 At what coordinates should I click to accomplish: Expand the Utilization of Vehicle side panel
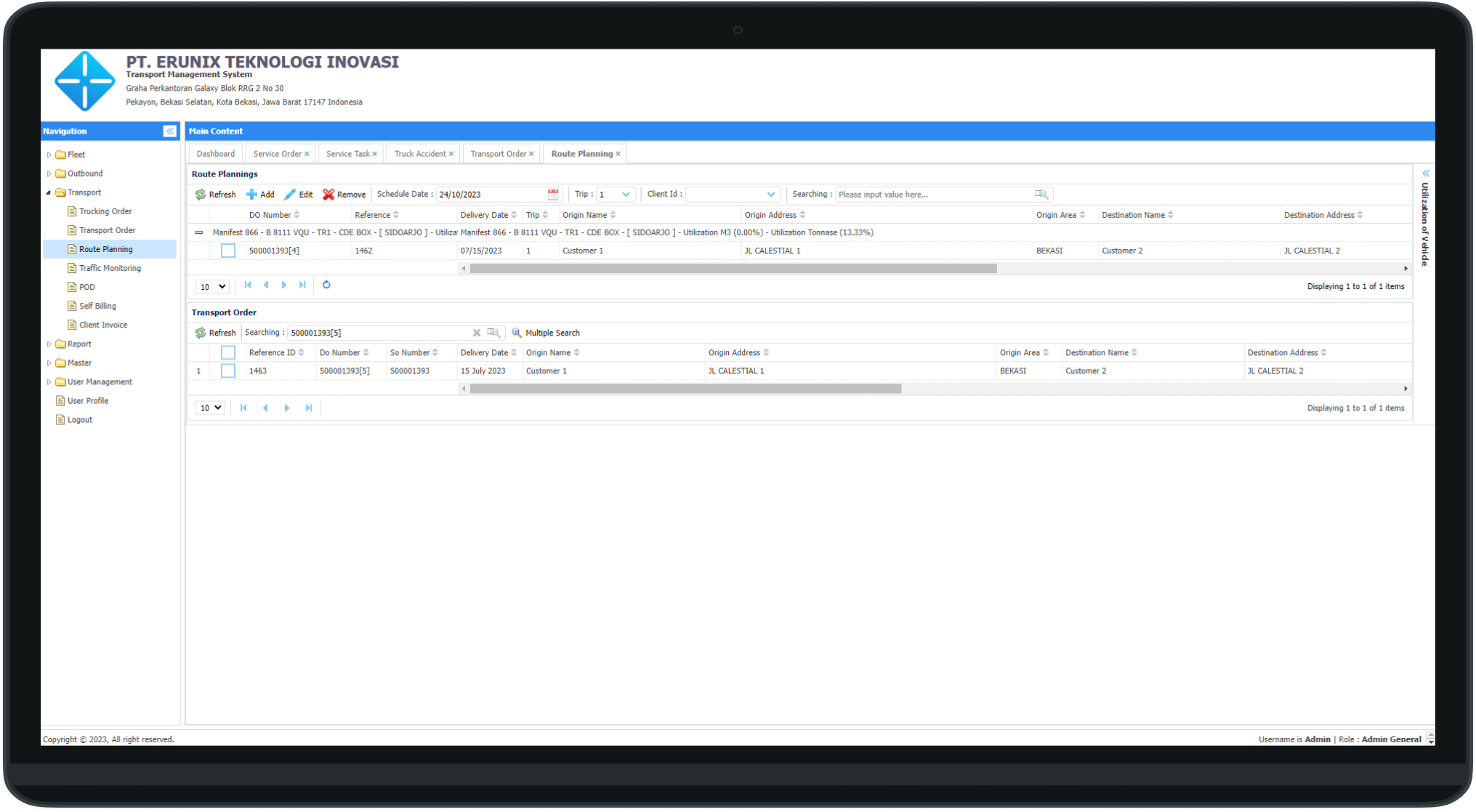1425,174
